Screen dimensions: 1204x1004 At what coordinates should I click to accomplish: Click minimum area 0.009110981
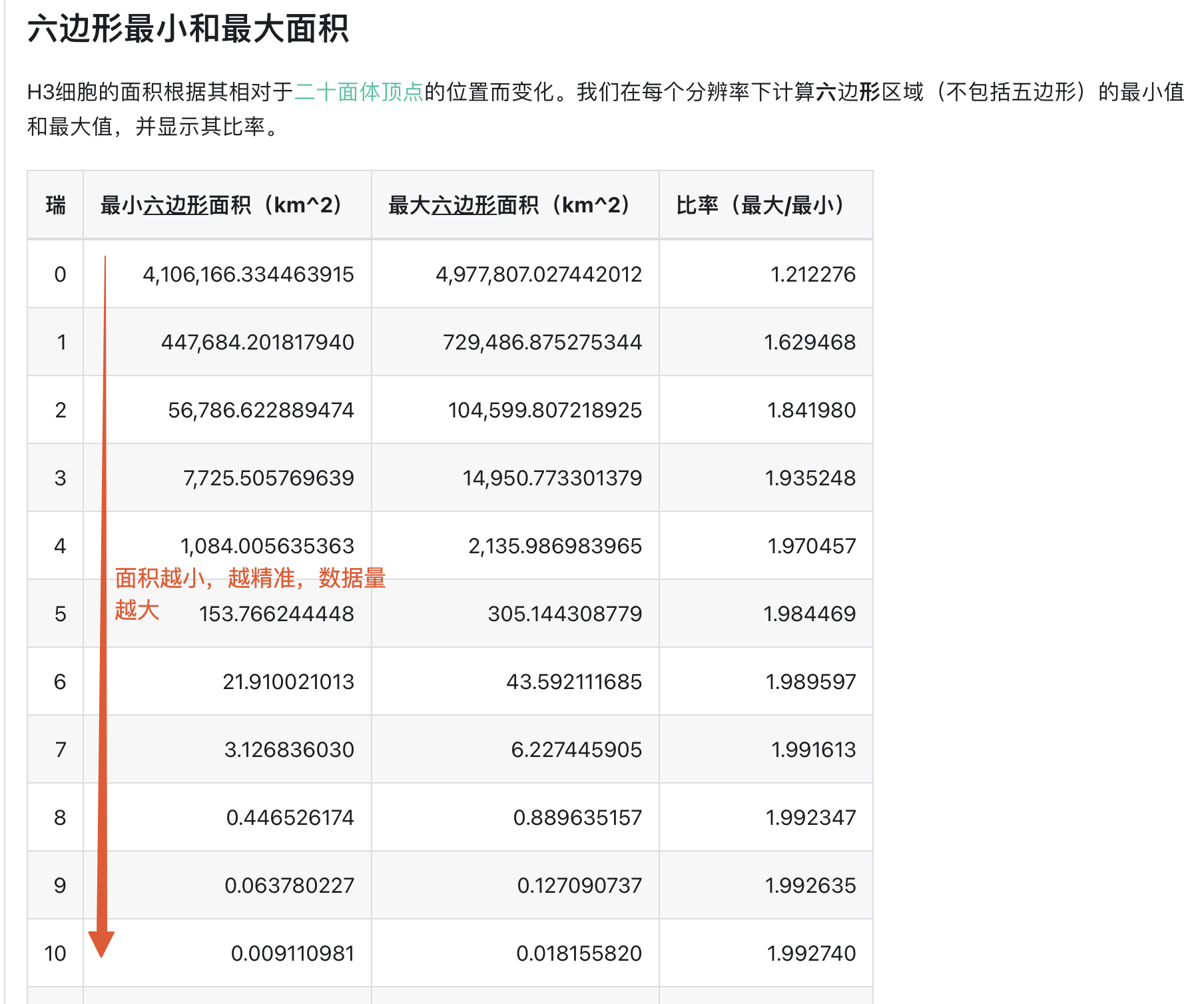tap(293, 953)
